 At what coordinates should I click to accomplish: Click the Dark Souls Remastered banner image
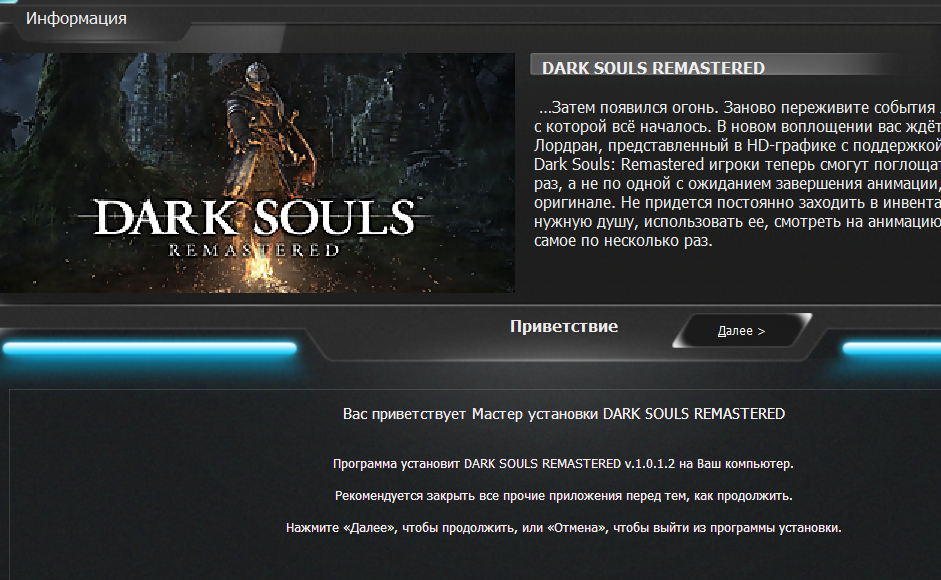[257, 173]
